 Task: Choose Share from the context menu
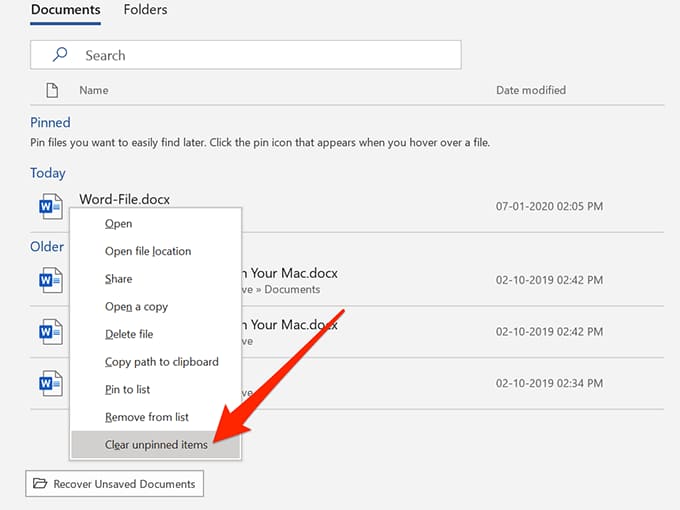[118, 279]
